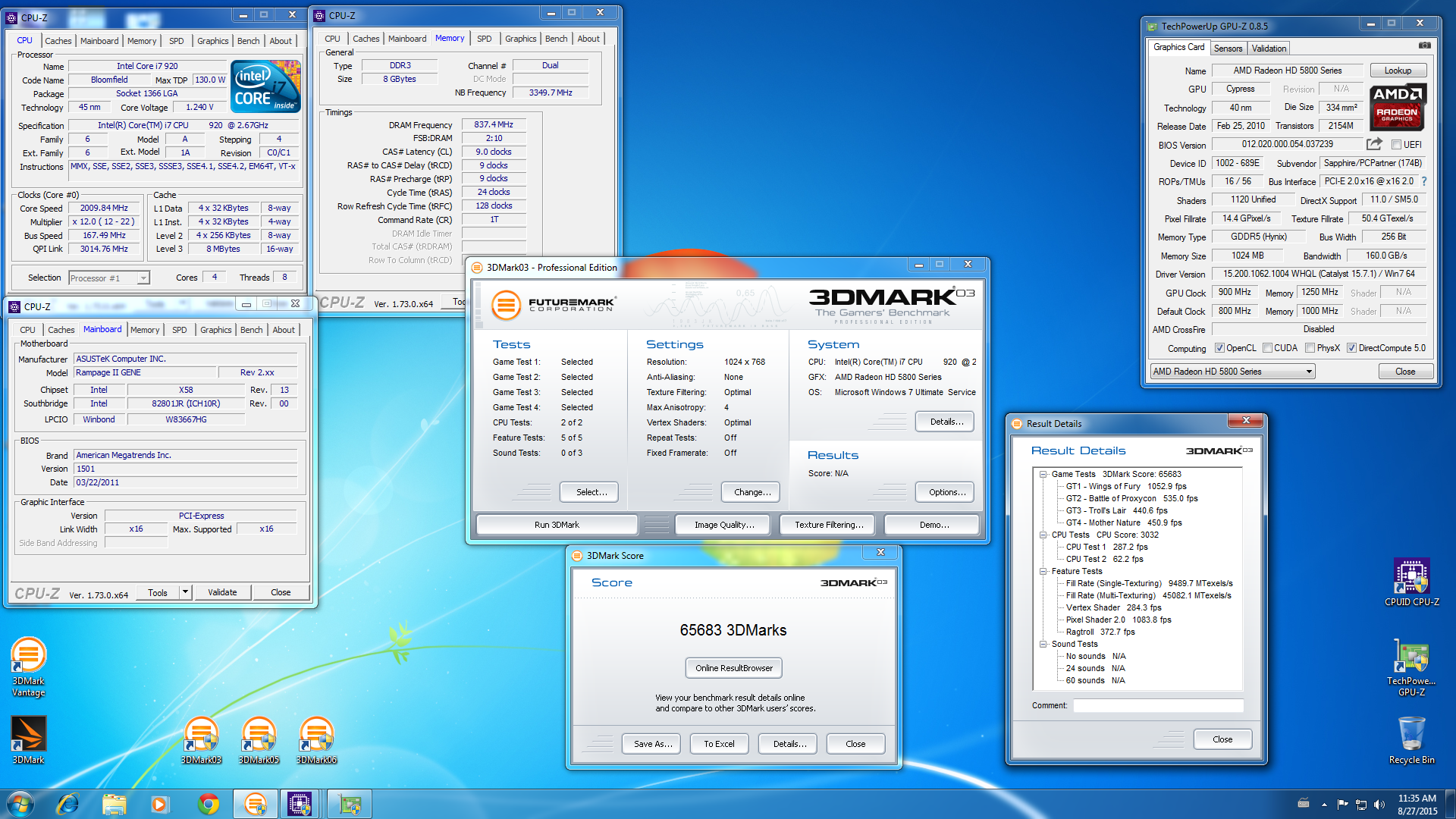Open the CPU-Z Tools dropdown arrow
Viewport: 1456px width, 819px height.
click(x=185, y=592)
